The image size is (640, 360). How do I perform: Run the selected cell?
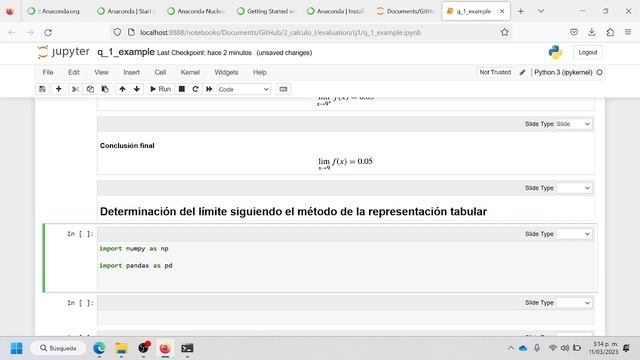[160, 89]
